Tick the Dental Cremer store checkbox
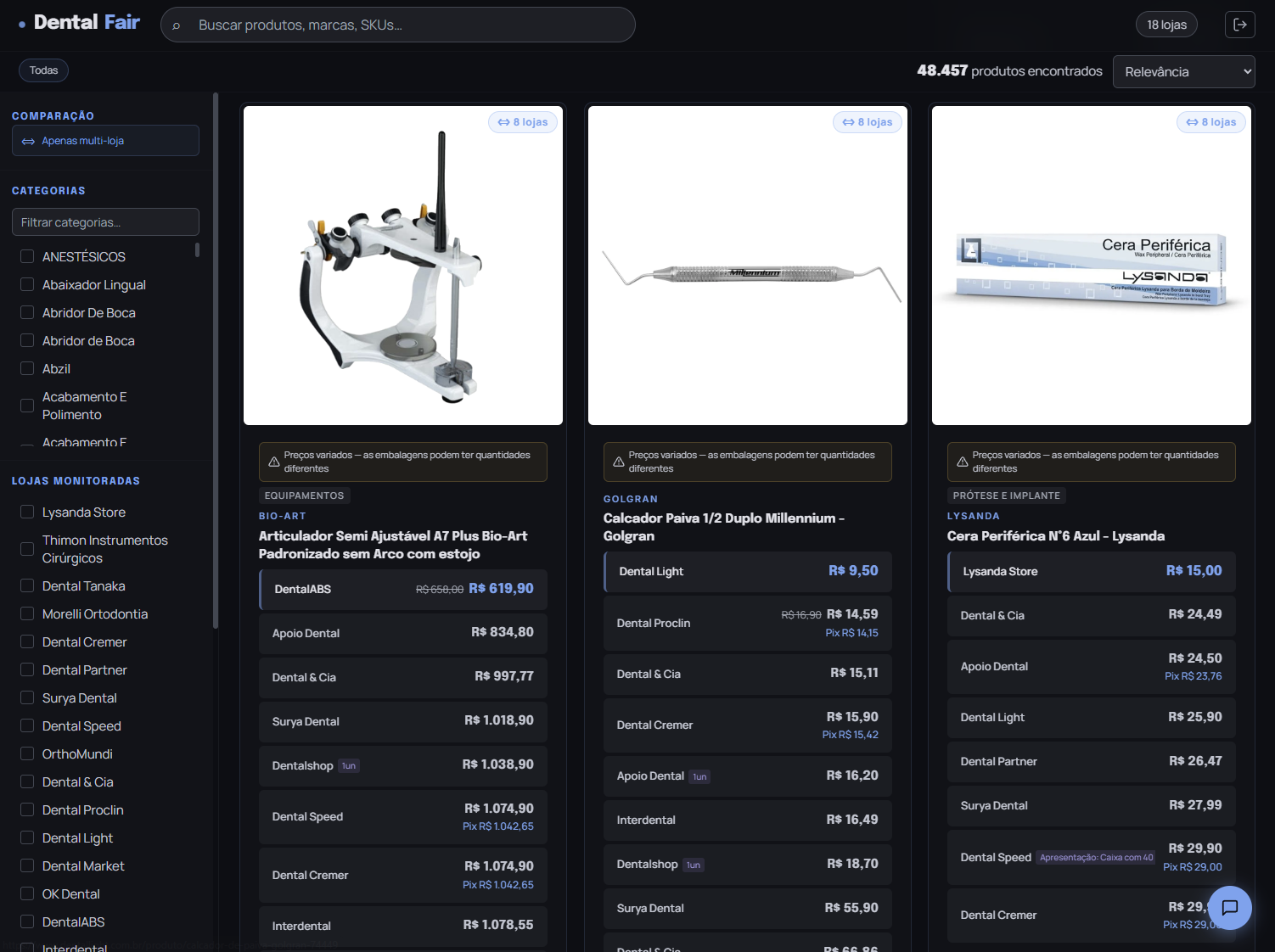1275x952 pixels. pyautogui.click(x=27, y=641)
